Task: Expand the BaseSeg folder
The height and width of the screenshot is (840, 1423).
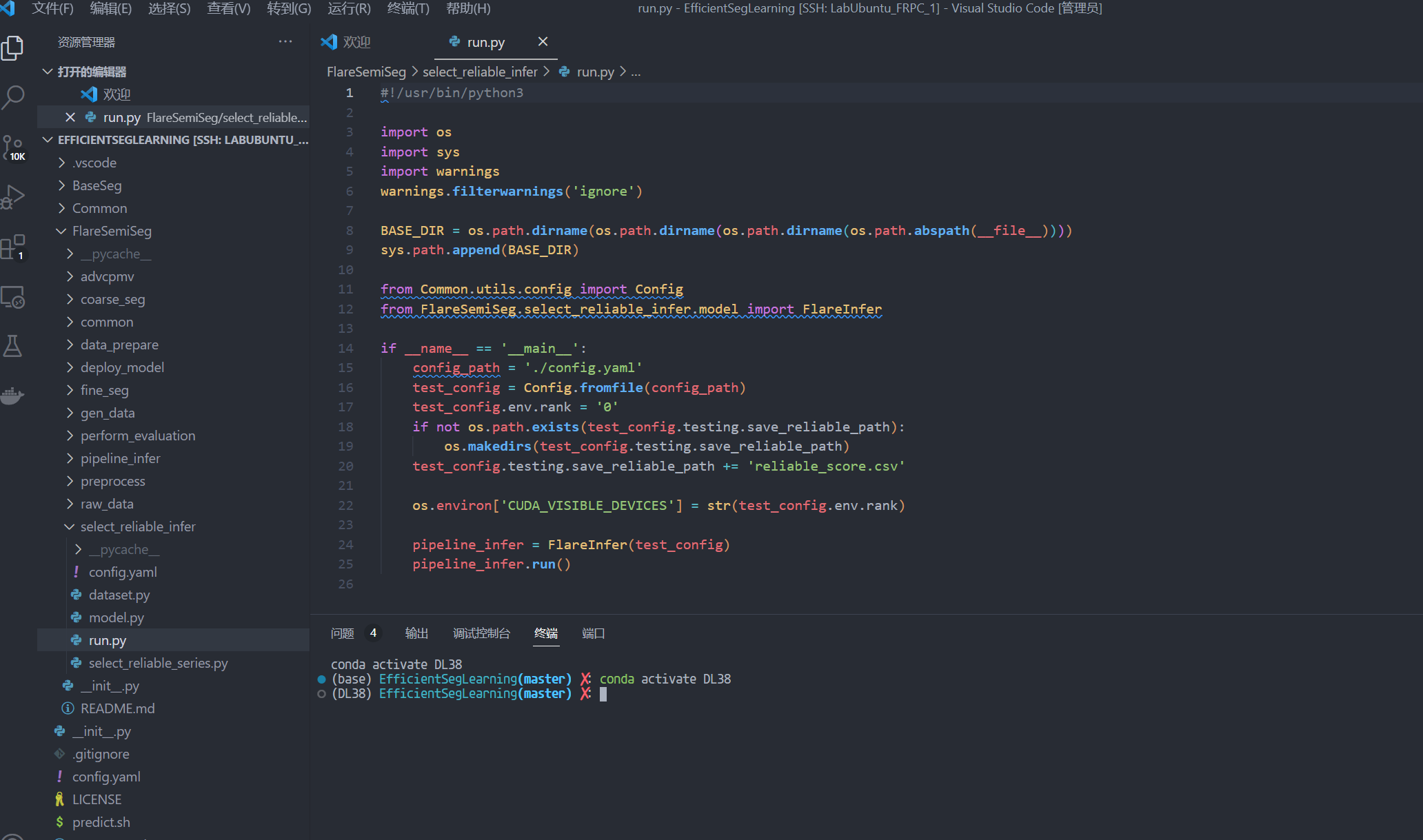Action: (x=97, y=185)
